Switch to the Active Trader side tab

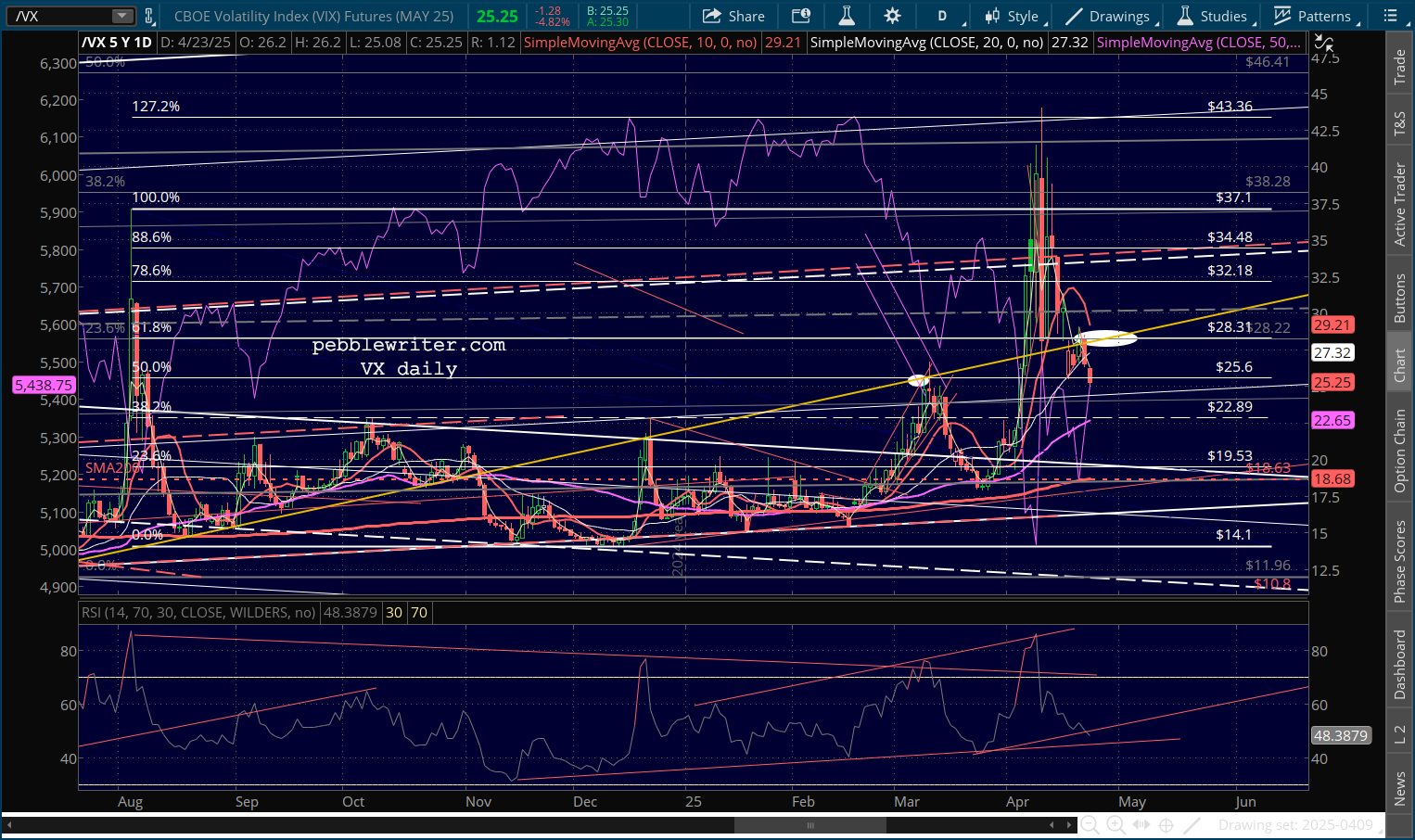point(1400,204)
